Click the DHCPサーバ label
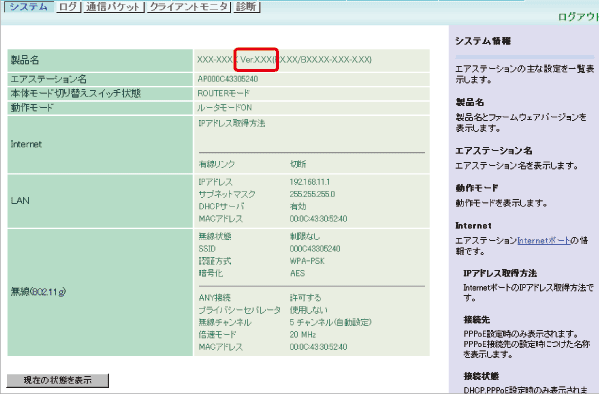Viewport: 599px width, 394px height. click(x=221, y=206)
